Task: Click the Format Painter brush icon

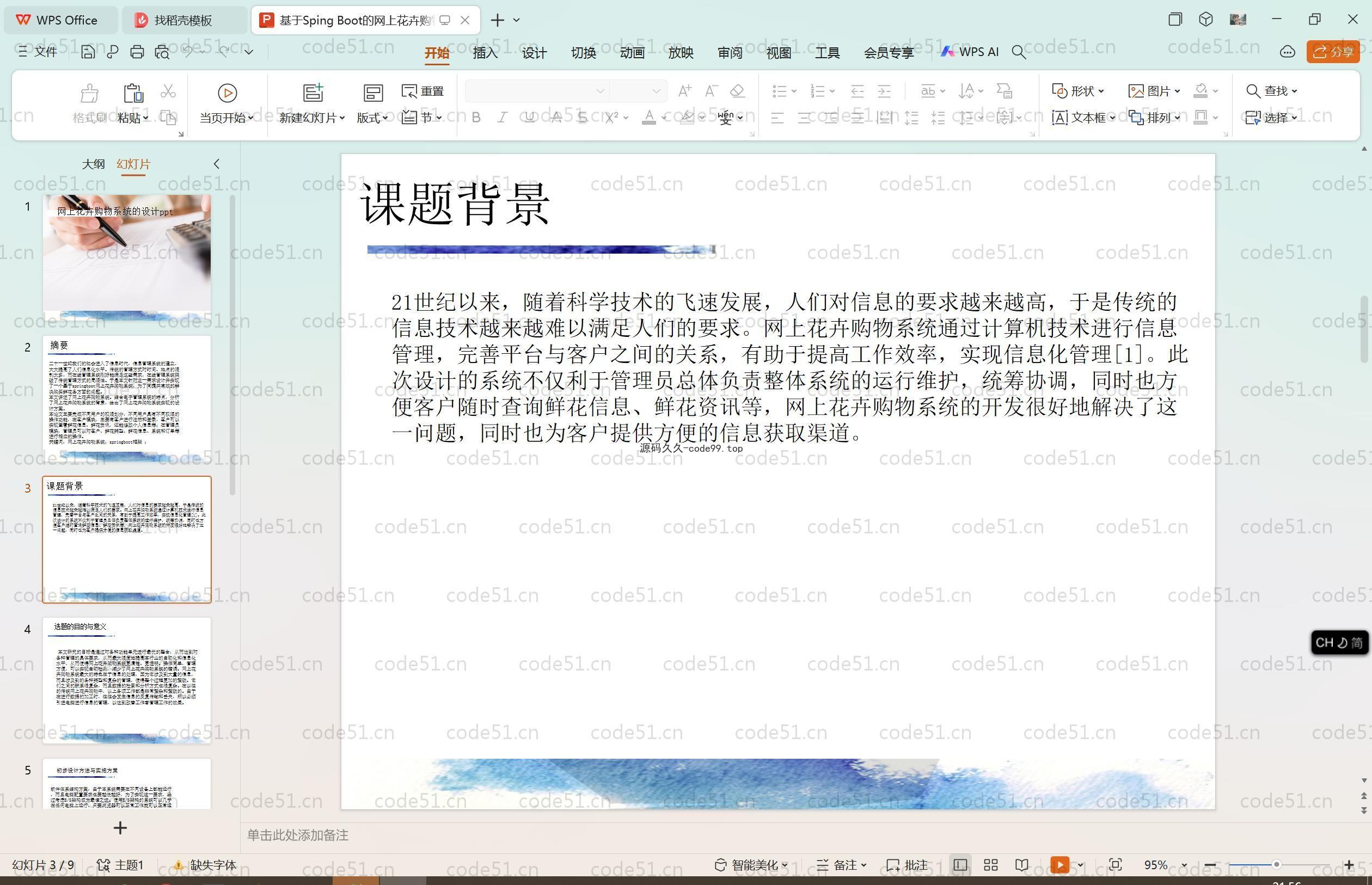Action: (x=89, y=93)
